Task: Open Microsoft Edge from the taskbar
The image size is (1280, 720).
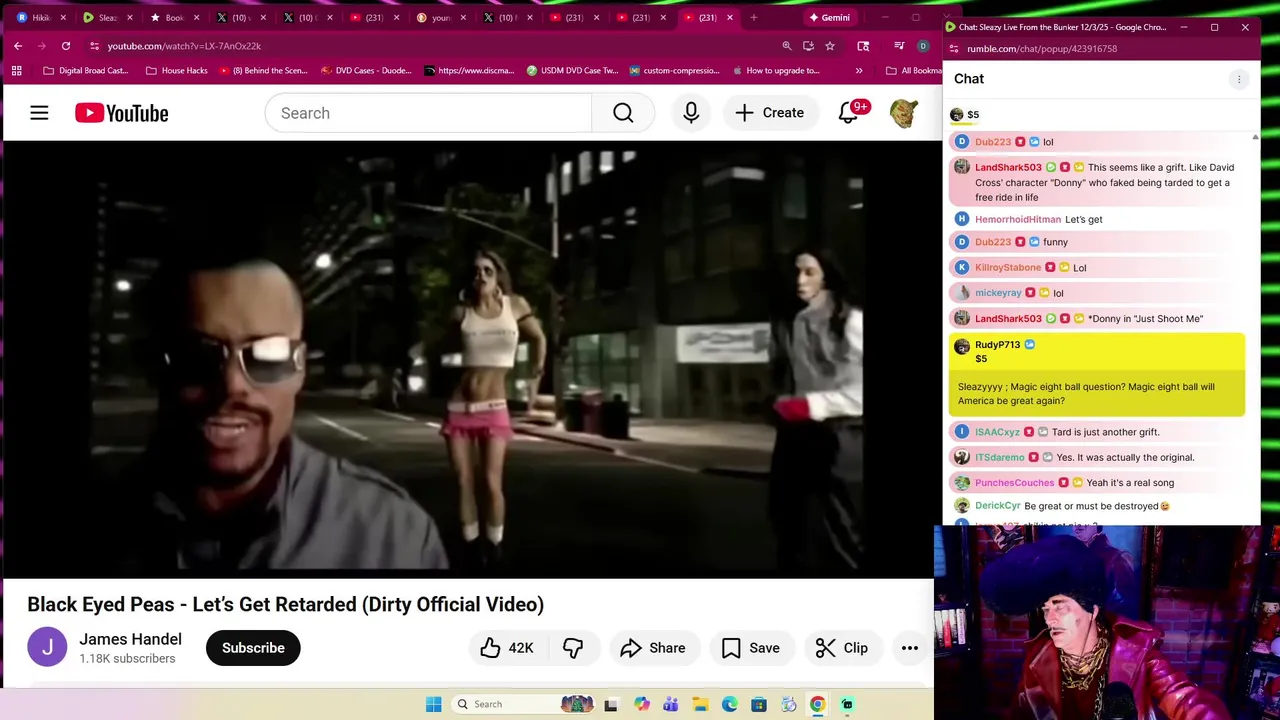Action: [730, 704]
